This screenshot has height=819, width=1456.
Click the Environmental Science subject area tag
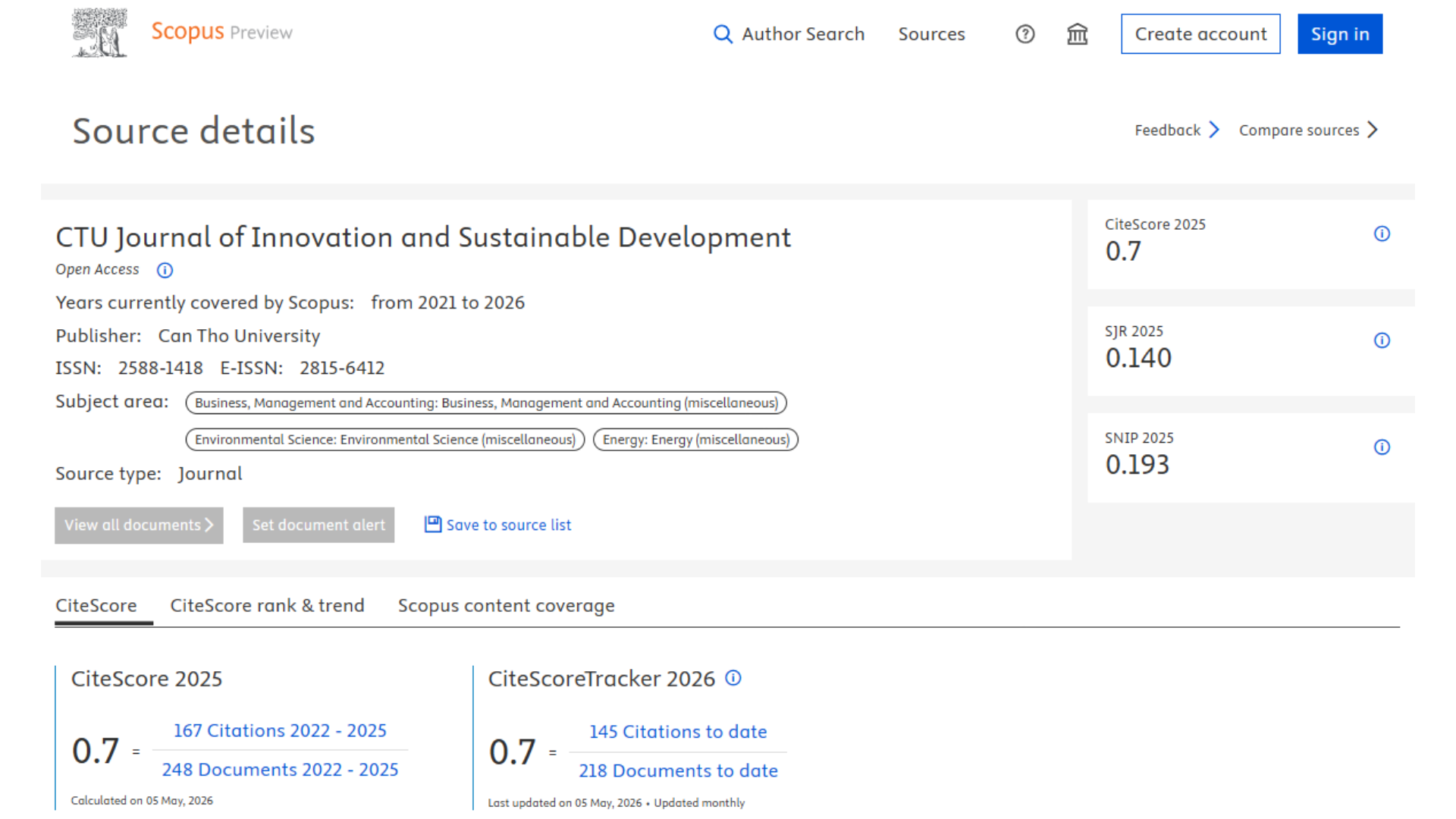[385, 440]
